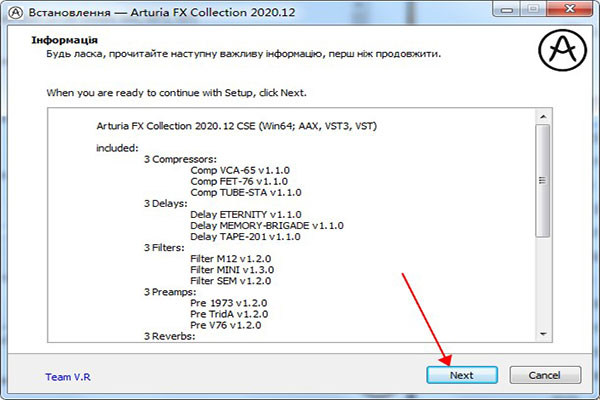Click the scrollbar down arrow

(543, 334)
